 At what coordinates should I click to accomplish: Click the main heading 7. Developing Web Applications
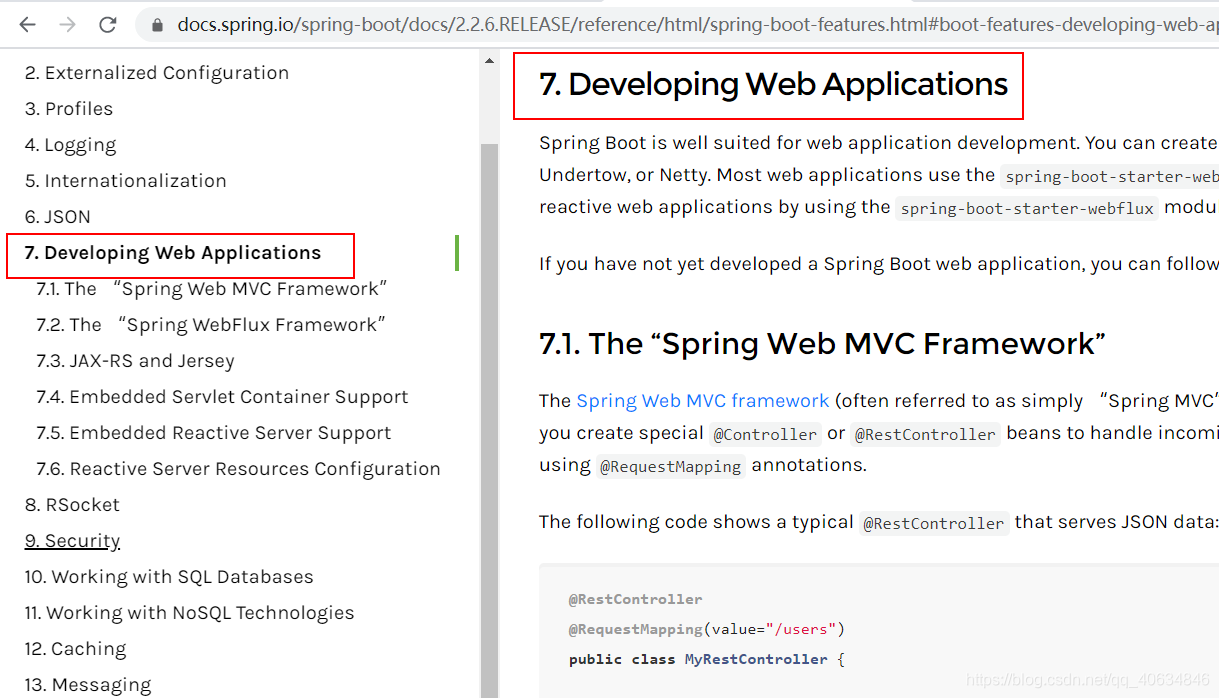pos(773,85)
